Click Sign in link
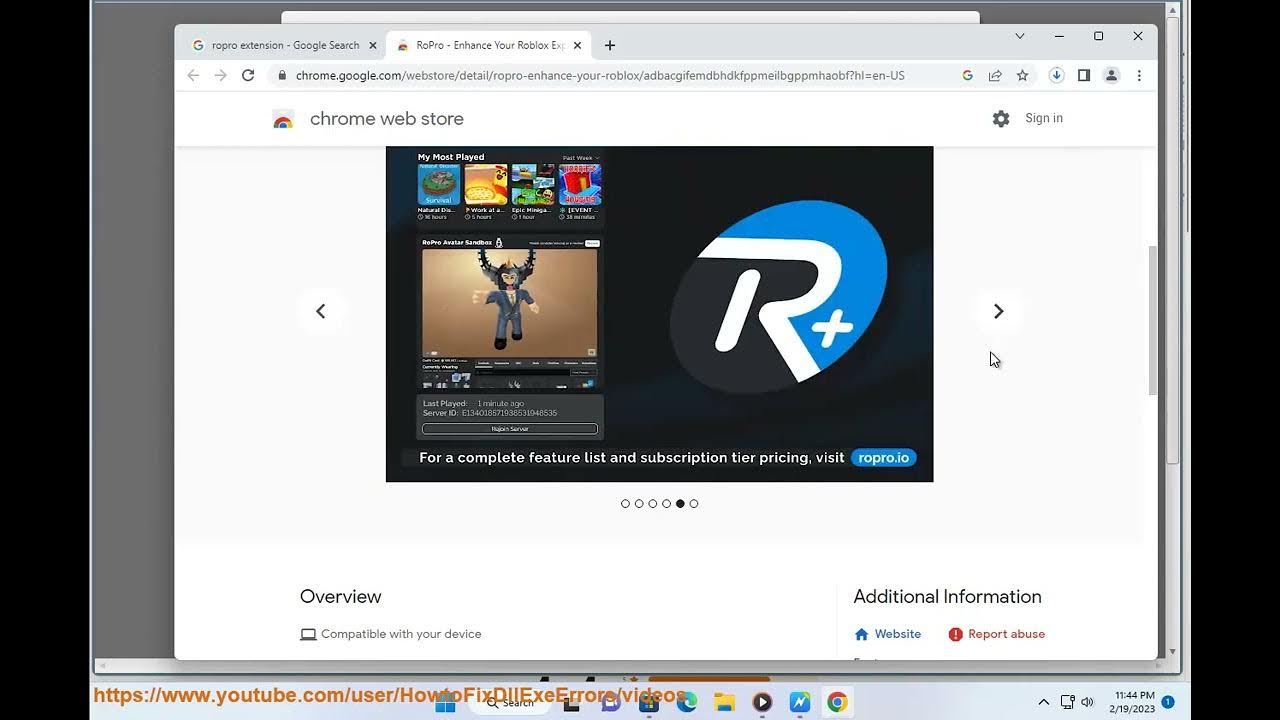 [1044, 118]
